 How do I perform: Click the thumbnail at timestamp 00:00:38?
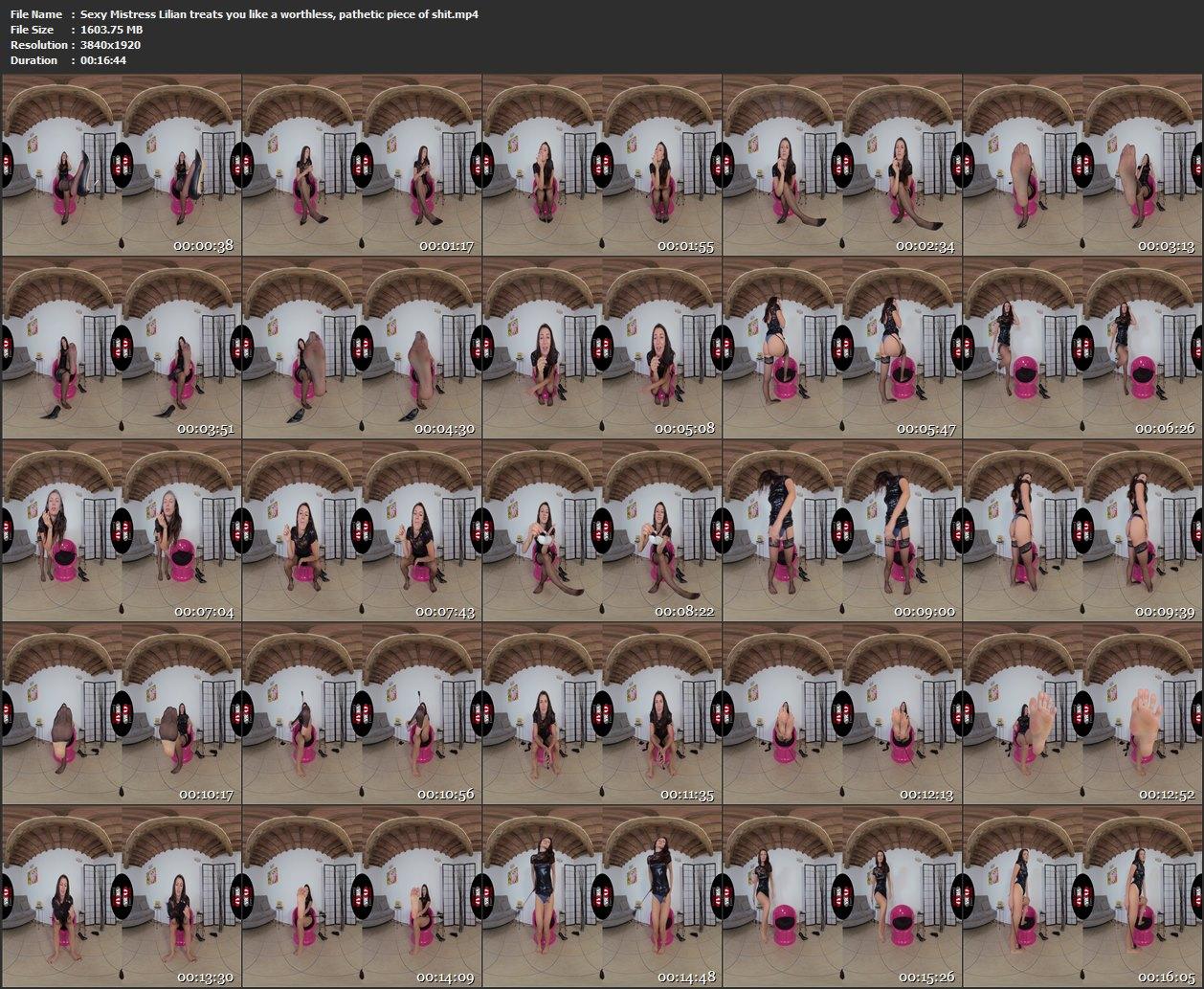tap(121, 167)
